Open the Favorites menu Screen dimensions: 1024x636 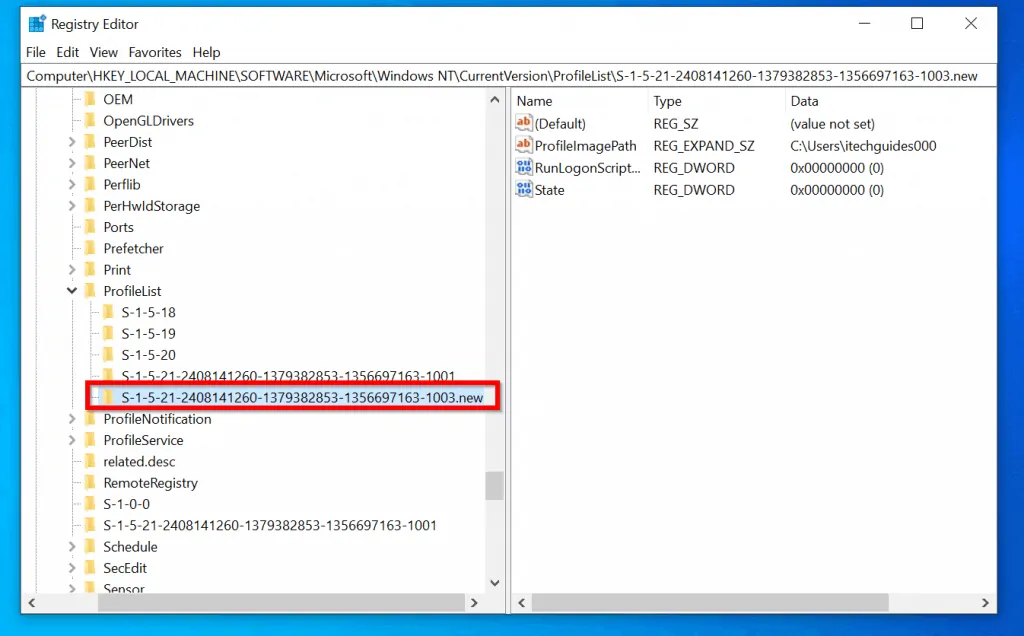155,52
